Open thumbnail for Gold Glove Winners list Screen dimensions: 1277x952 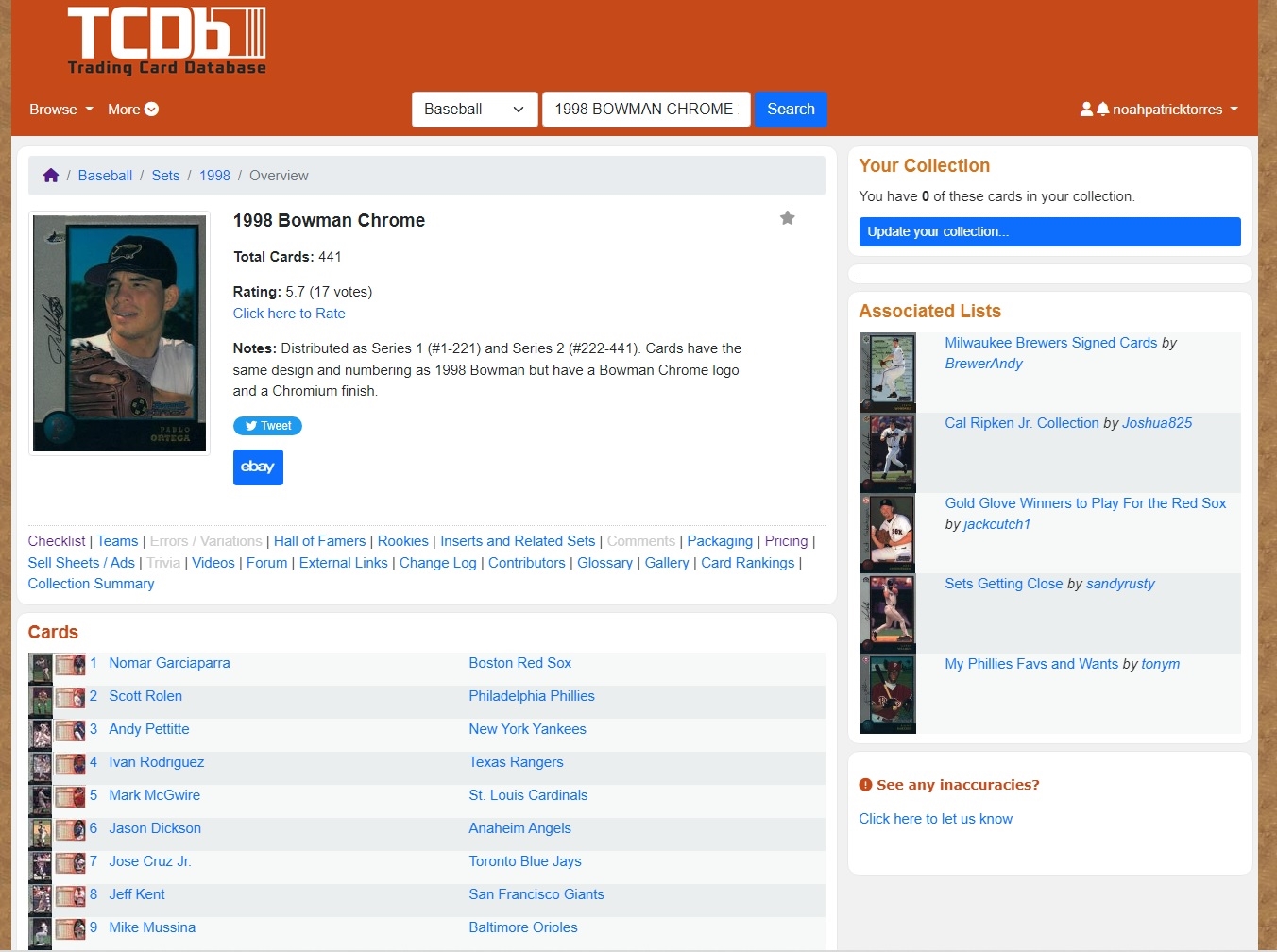(888, 533)
